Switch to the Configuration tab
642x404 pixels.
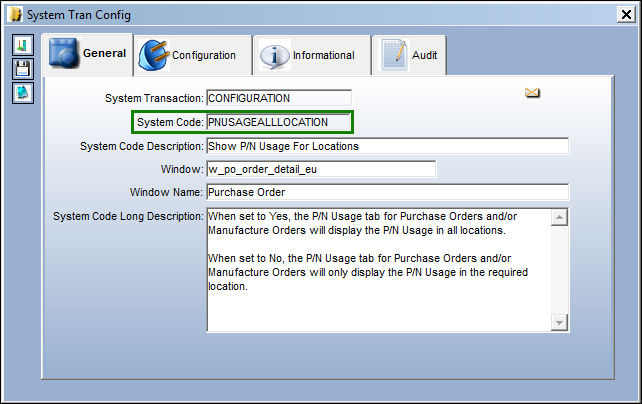(x=192, y=55)
